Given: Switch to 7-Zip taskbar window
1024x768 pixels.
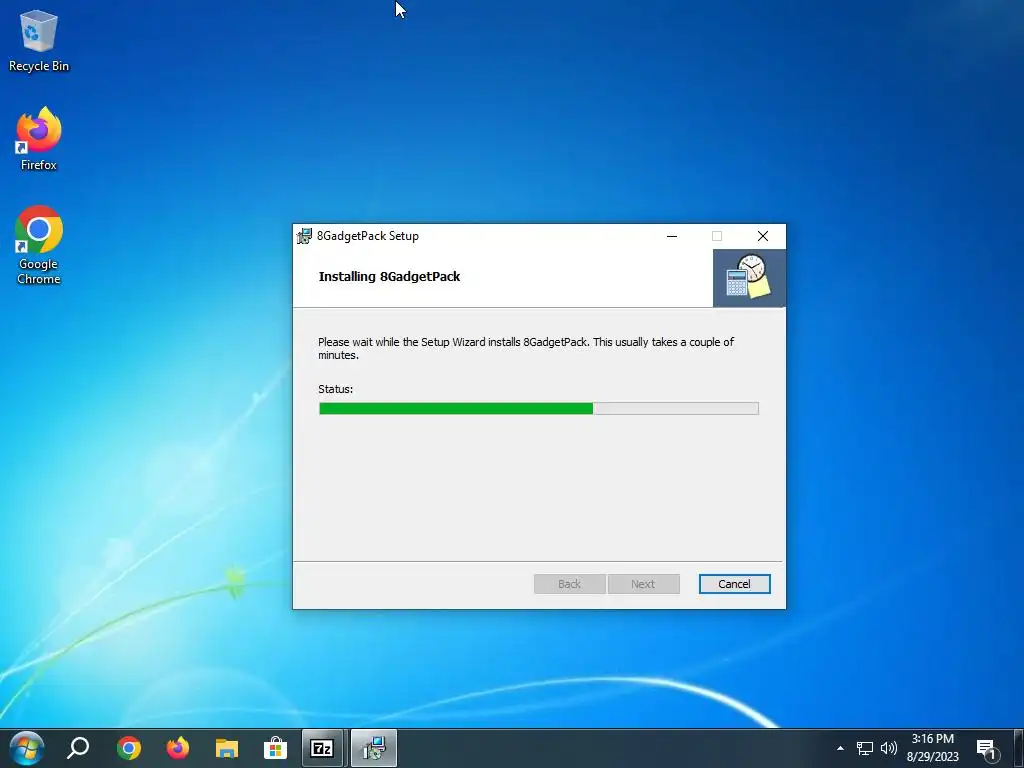Looking at the screenshot, I should point(322,748).
